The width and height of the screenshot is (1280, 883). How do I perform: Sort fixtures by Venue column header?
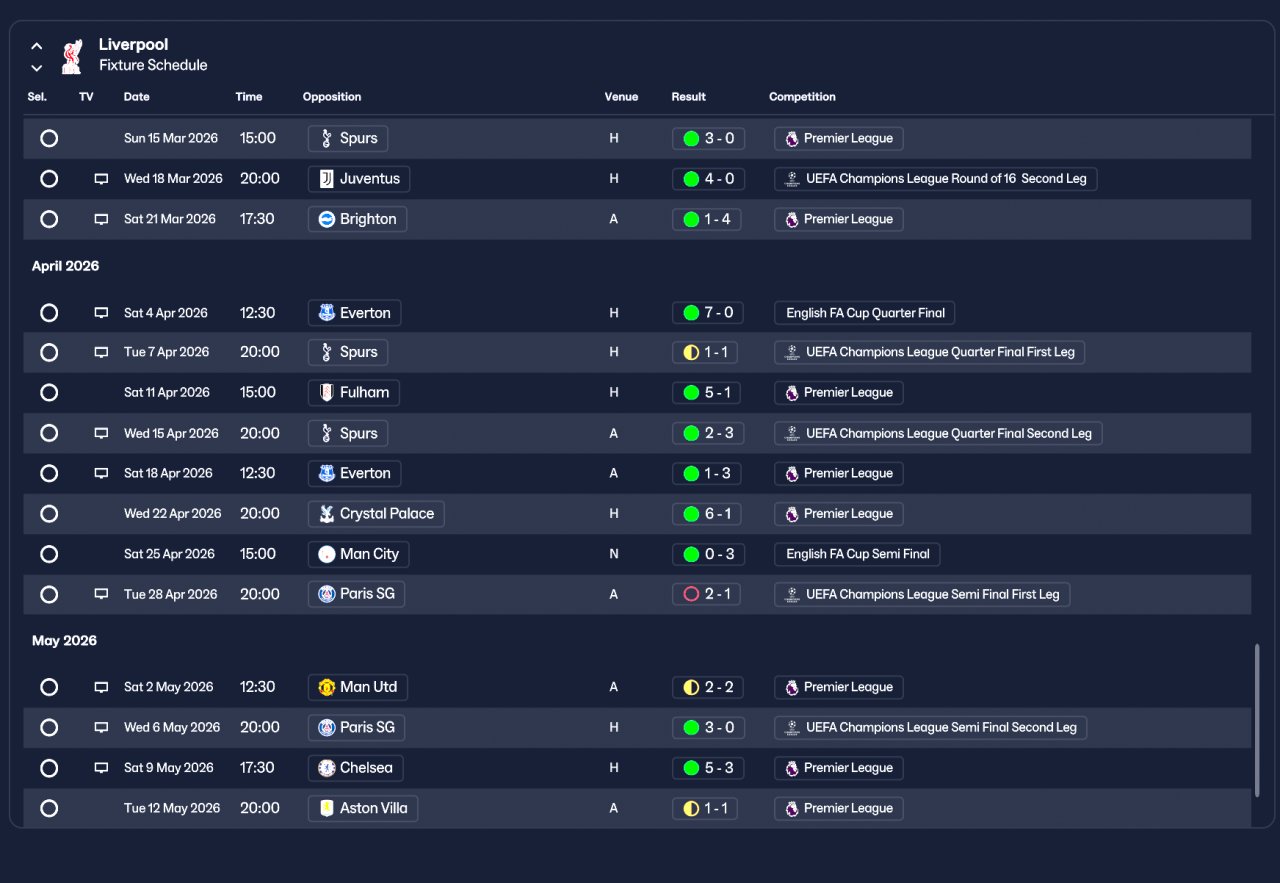621,97
